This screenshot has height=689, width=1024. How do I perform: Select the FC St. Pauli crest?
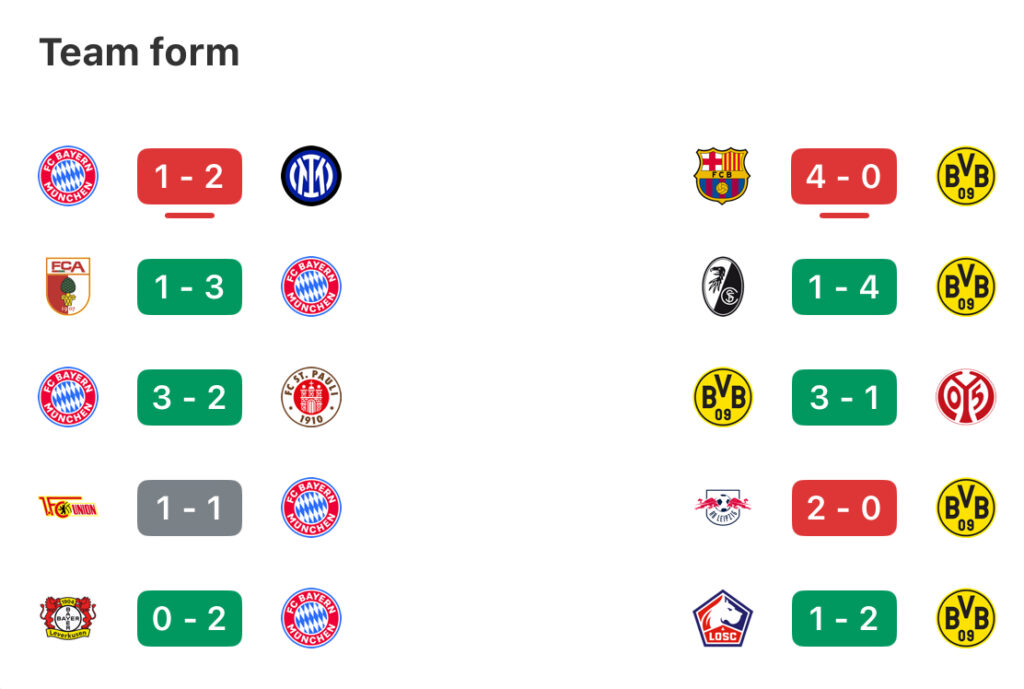[x=311, y=397]
